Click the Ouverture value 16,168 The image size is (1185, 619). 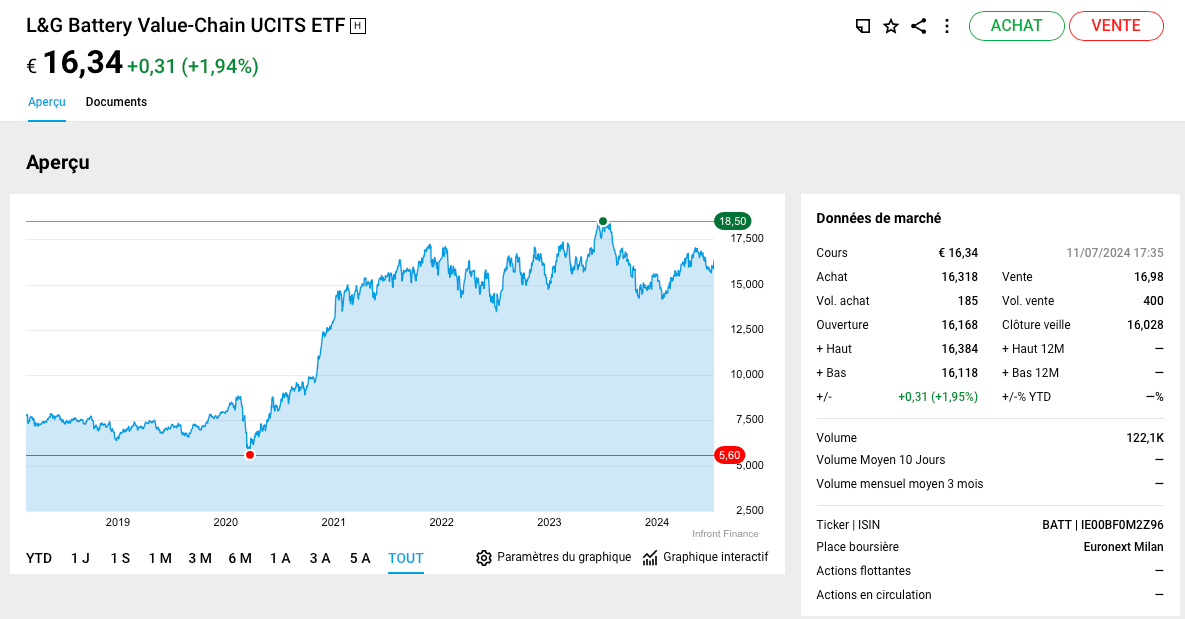tap(960, 325)
